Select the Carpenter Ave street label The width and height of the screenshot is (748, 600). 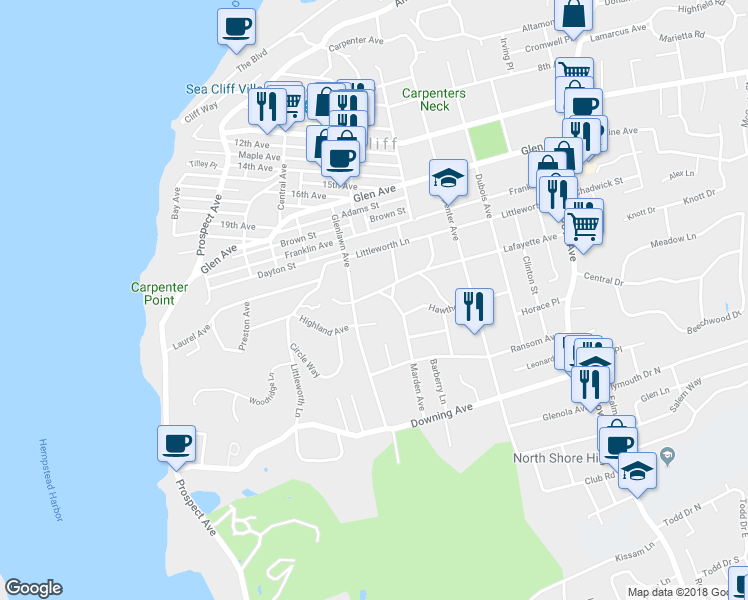click(x=356, y=43)
